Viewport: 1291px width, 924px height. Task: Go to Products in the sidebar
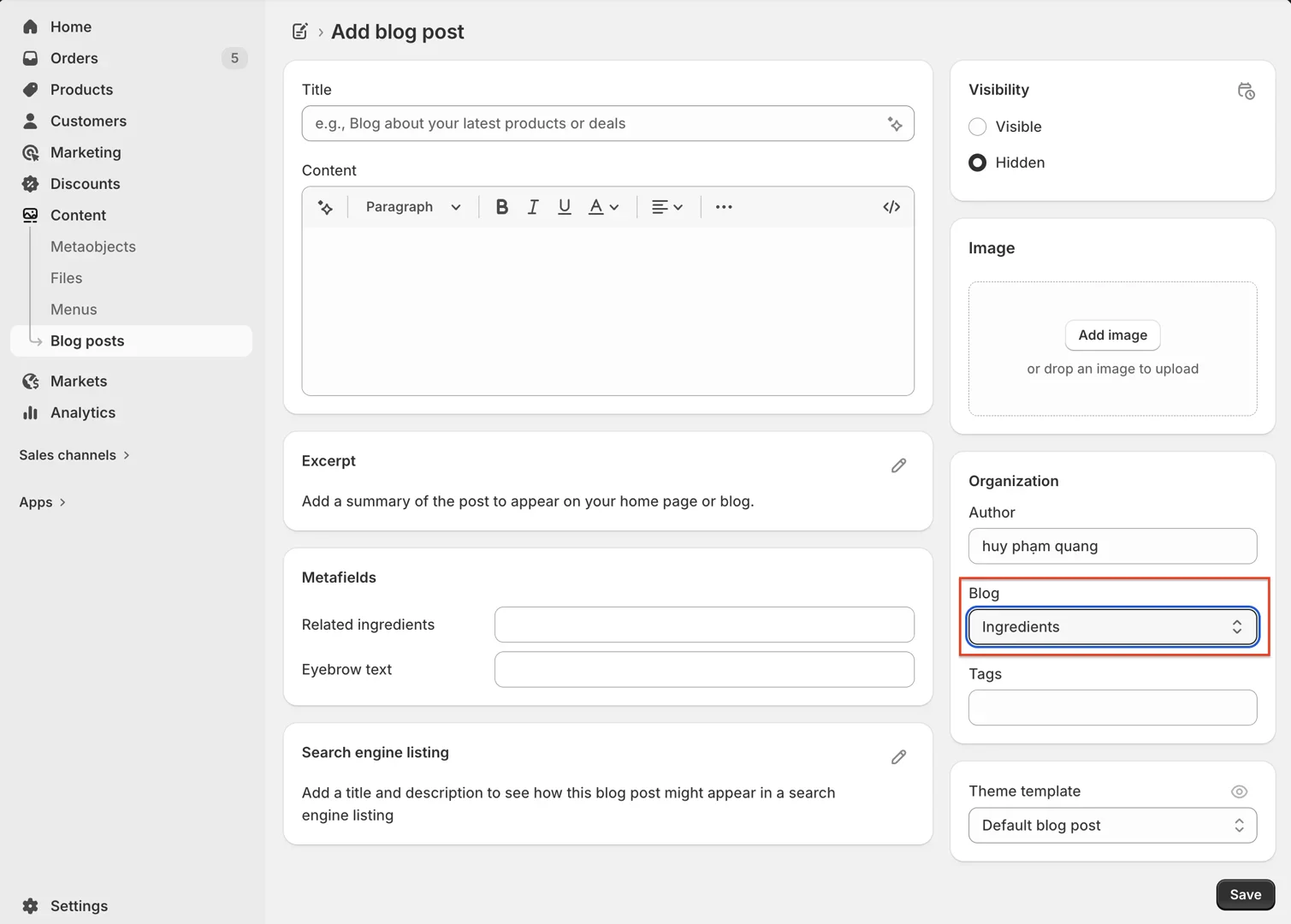81,90
